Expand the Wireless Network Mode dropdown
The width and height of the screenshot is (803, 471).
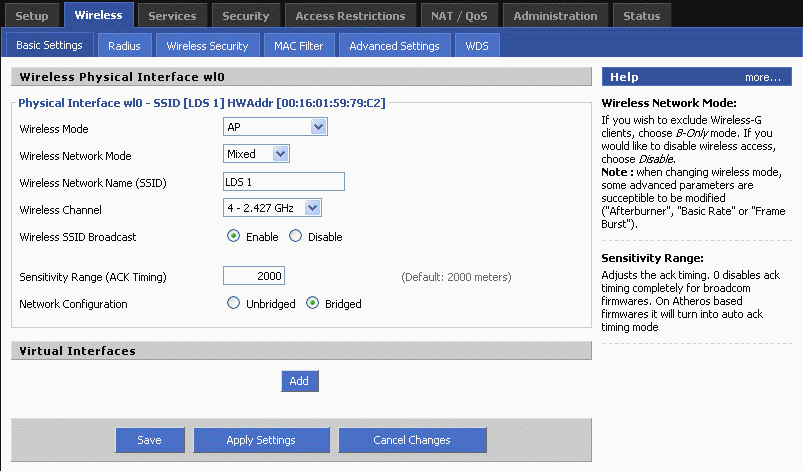click(x=256, y=154)
